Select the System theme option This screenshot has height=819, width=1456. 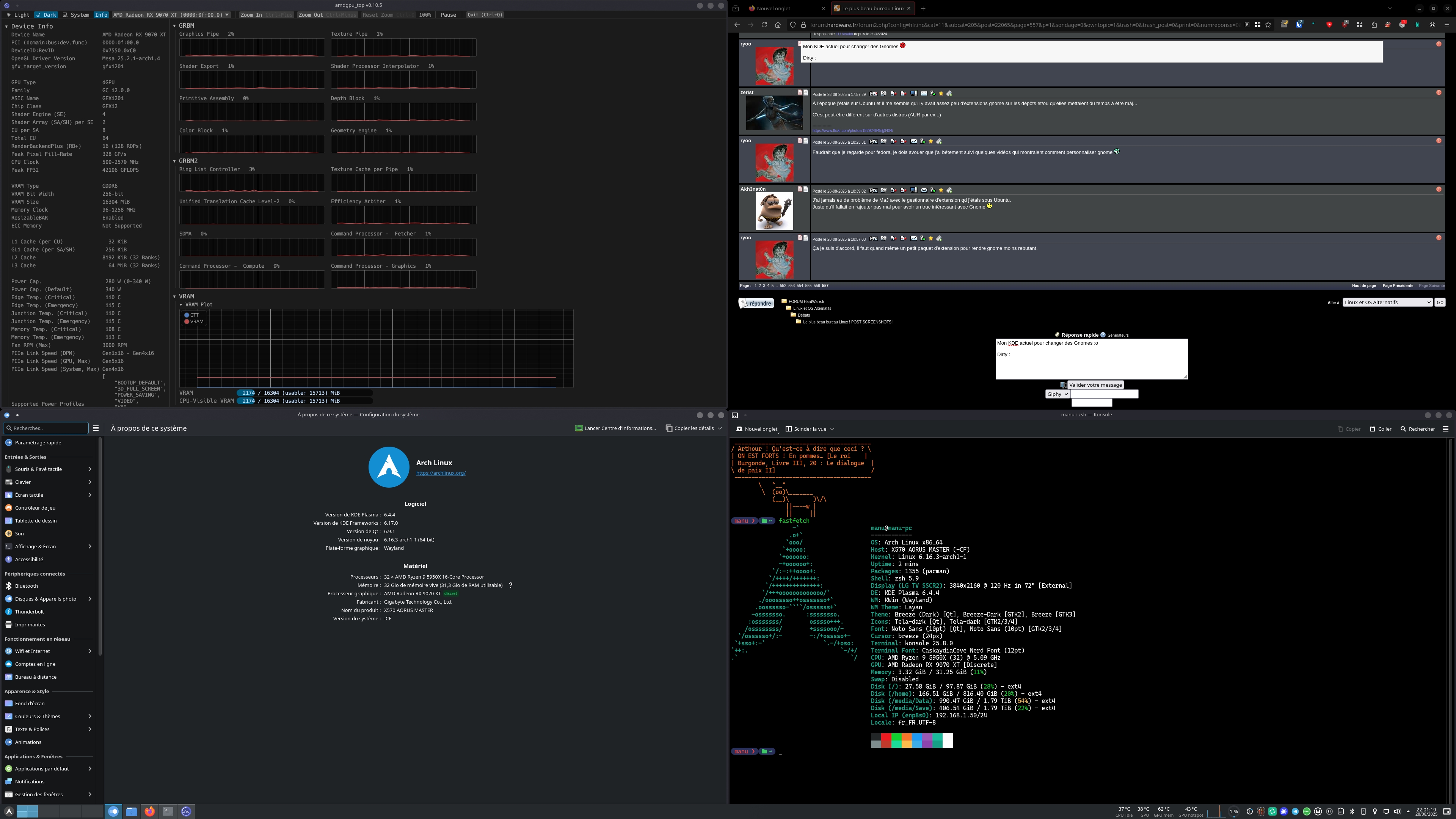click(x=76, y=15)
